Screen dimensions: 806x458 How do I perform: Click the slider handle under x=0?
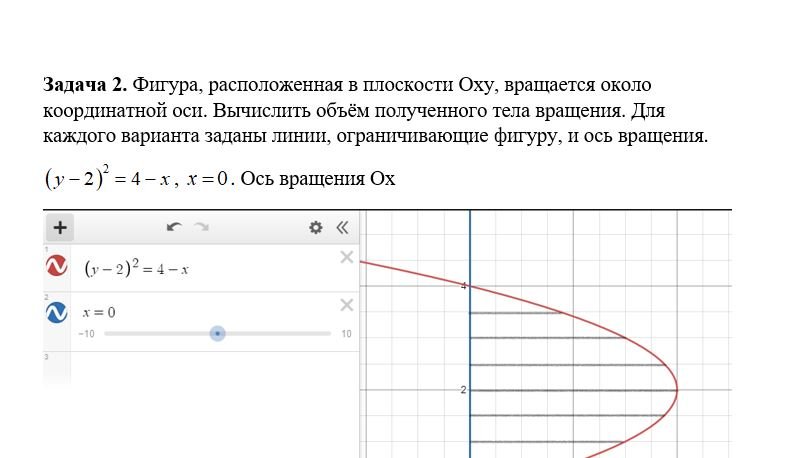point(217,333)
